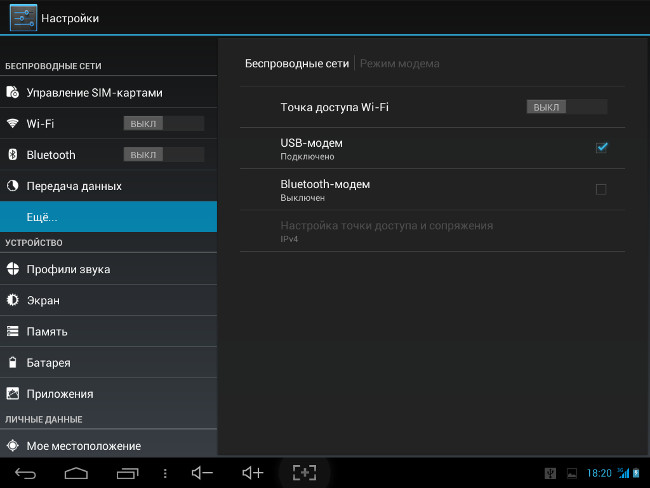The width and height of the screenshot is (650, 488).
Task: Tap the Bluetooth-модем title text
Action: [325, 184]
